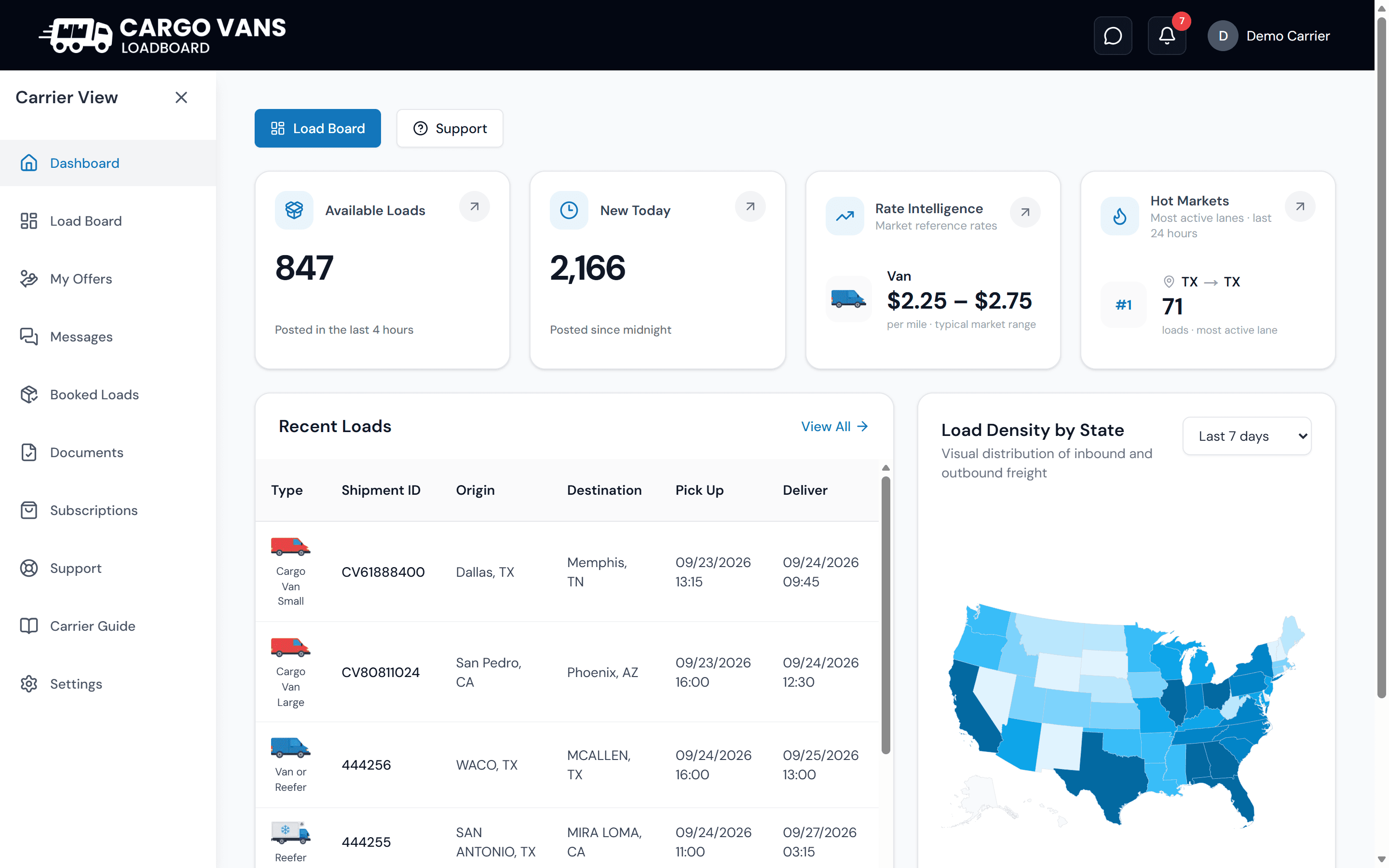Open the chat messages icon in header

[x=1112, y=36]
